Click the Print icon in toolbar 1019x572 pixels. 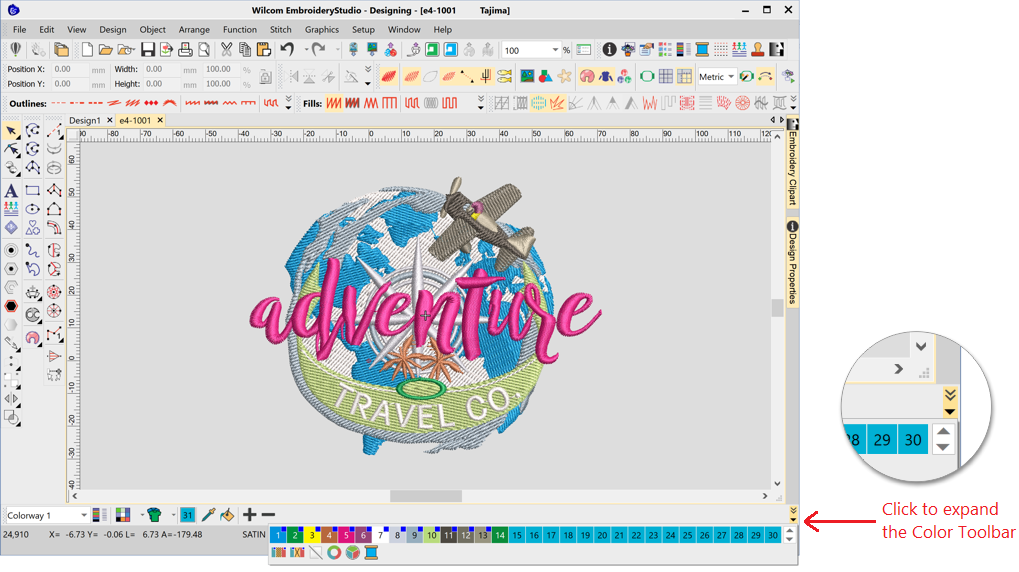click(186, 50)
